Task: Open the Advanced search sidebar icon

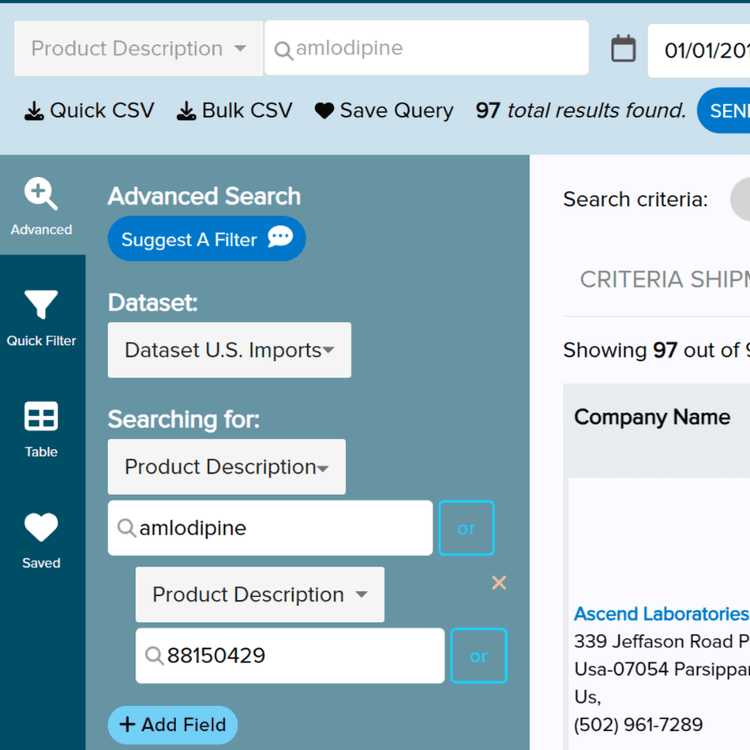Action: 42,206
